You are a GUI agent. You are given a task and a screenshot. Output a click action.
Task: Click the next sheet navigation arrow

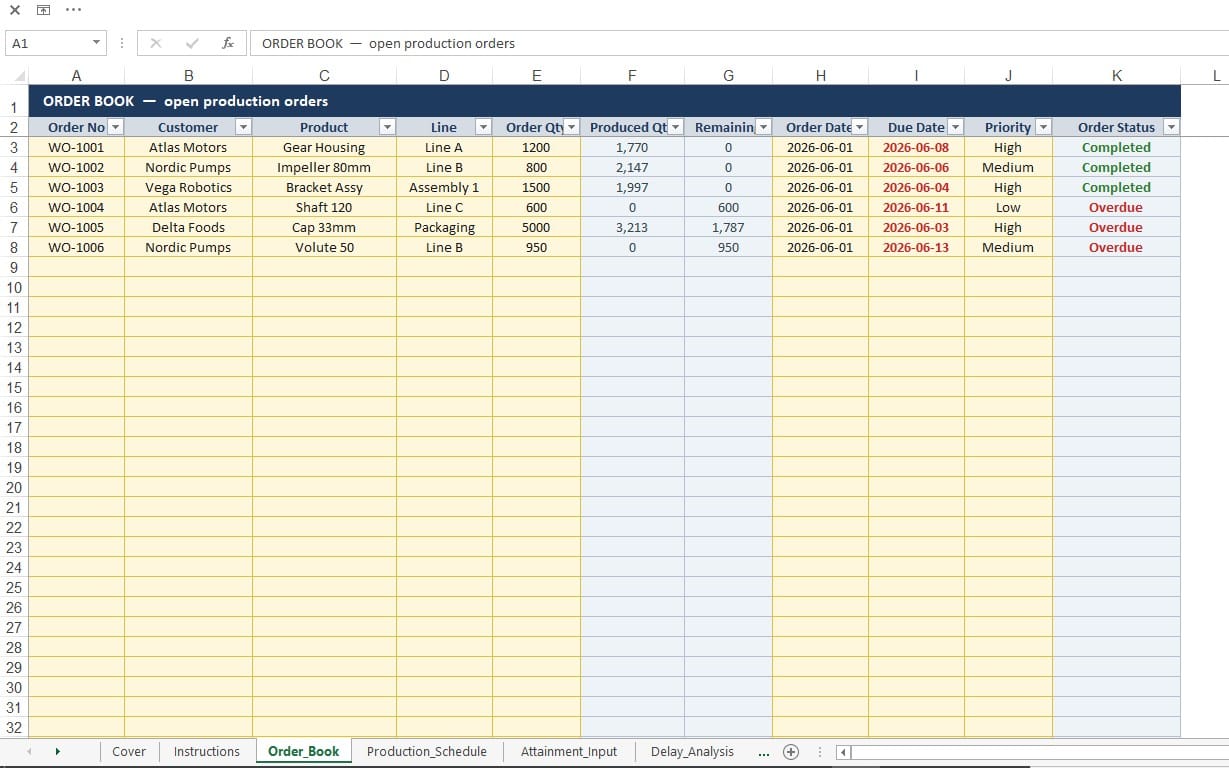(57, 752)
